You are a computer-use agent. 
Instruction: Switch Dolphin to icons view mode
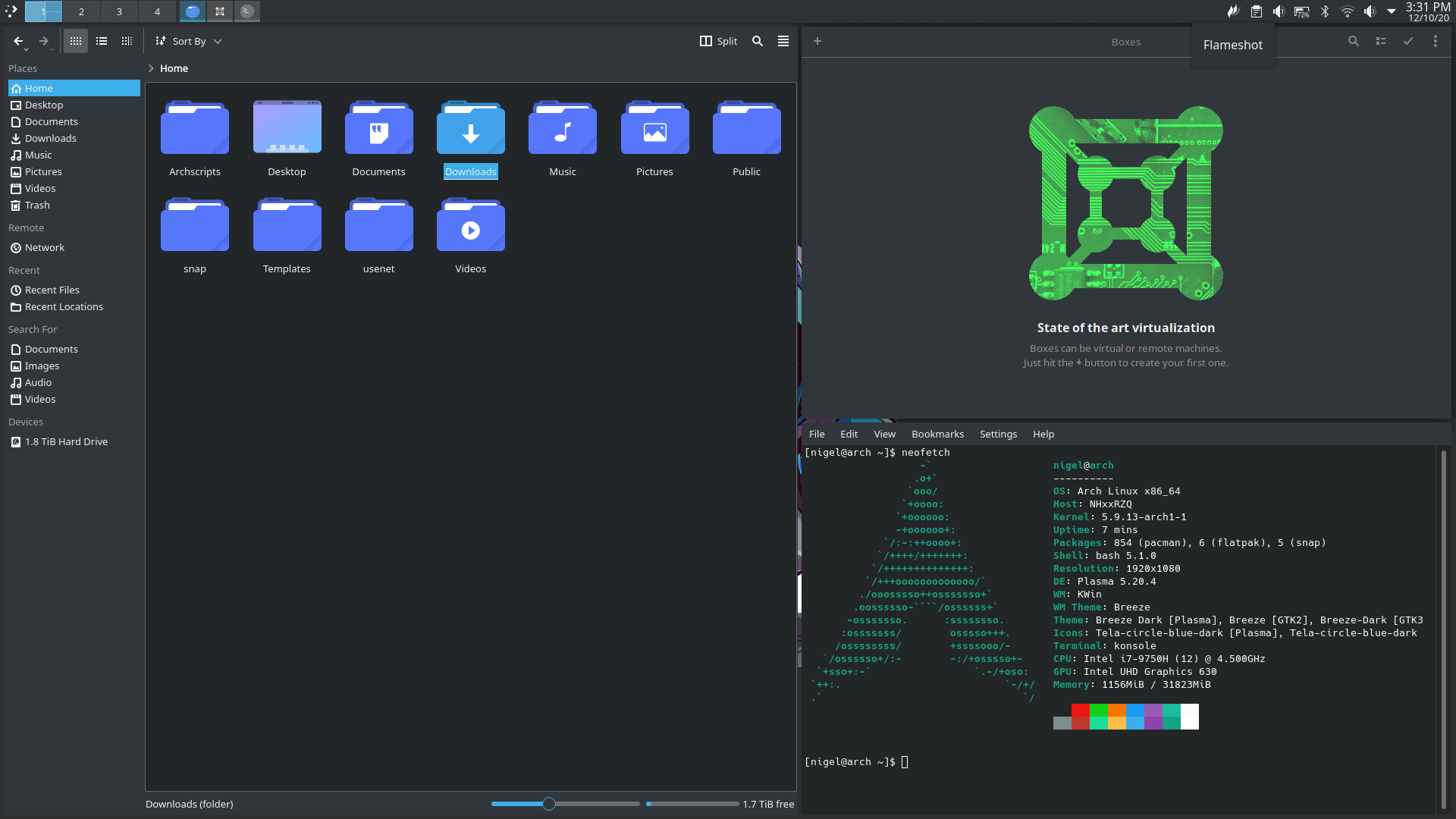[76, 42]
